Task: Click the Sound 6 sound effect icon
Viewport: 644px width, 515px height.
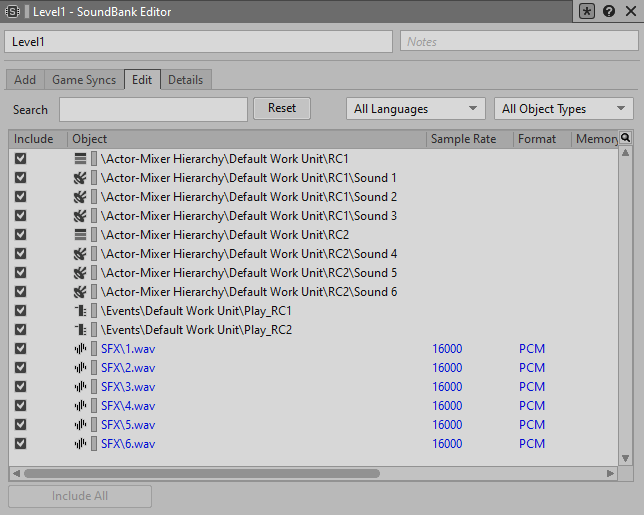Action: (81, 292)
